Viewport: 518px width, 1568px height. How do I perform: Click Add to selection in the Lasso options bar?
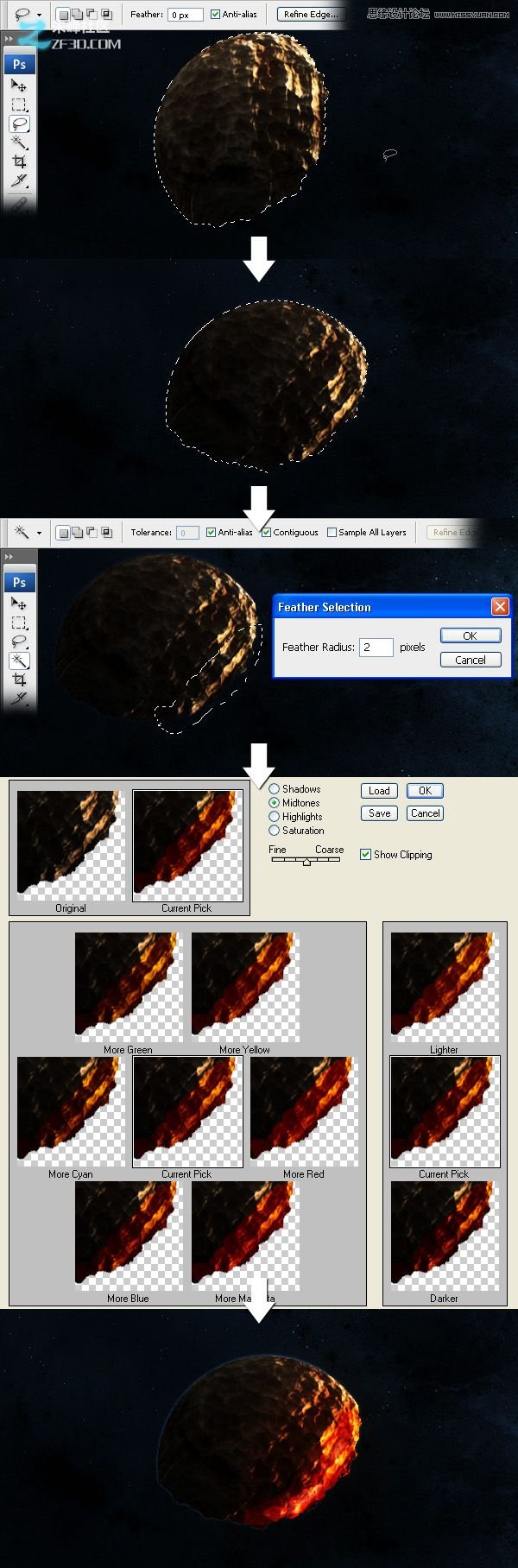tap(78, 15)
